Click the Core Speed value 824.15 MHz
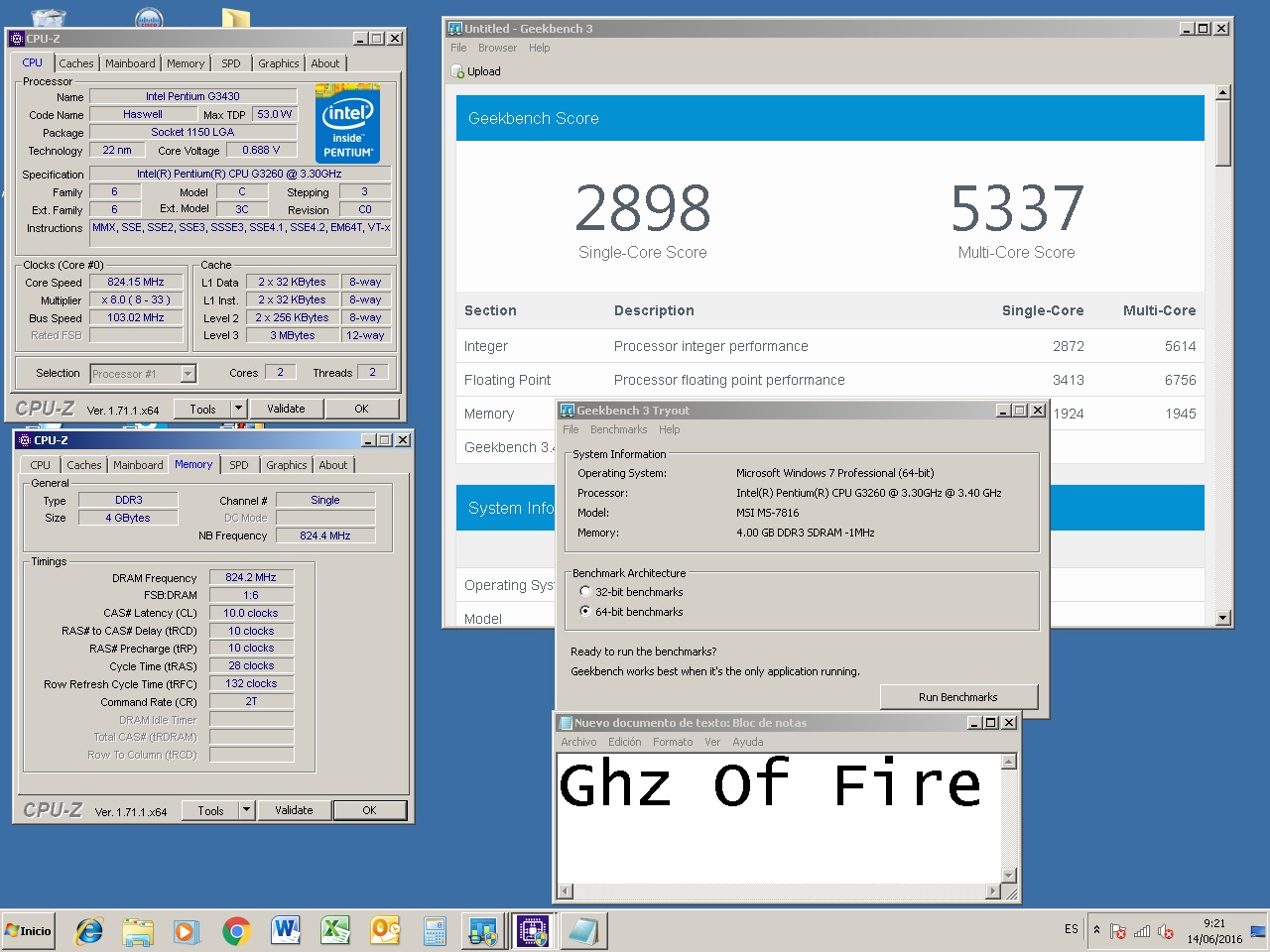 click(136, 282)
